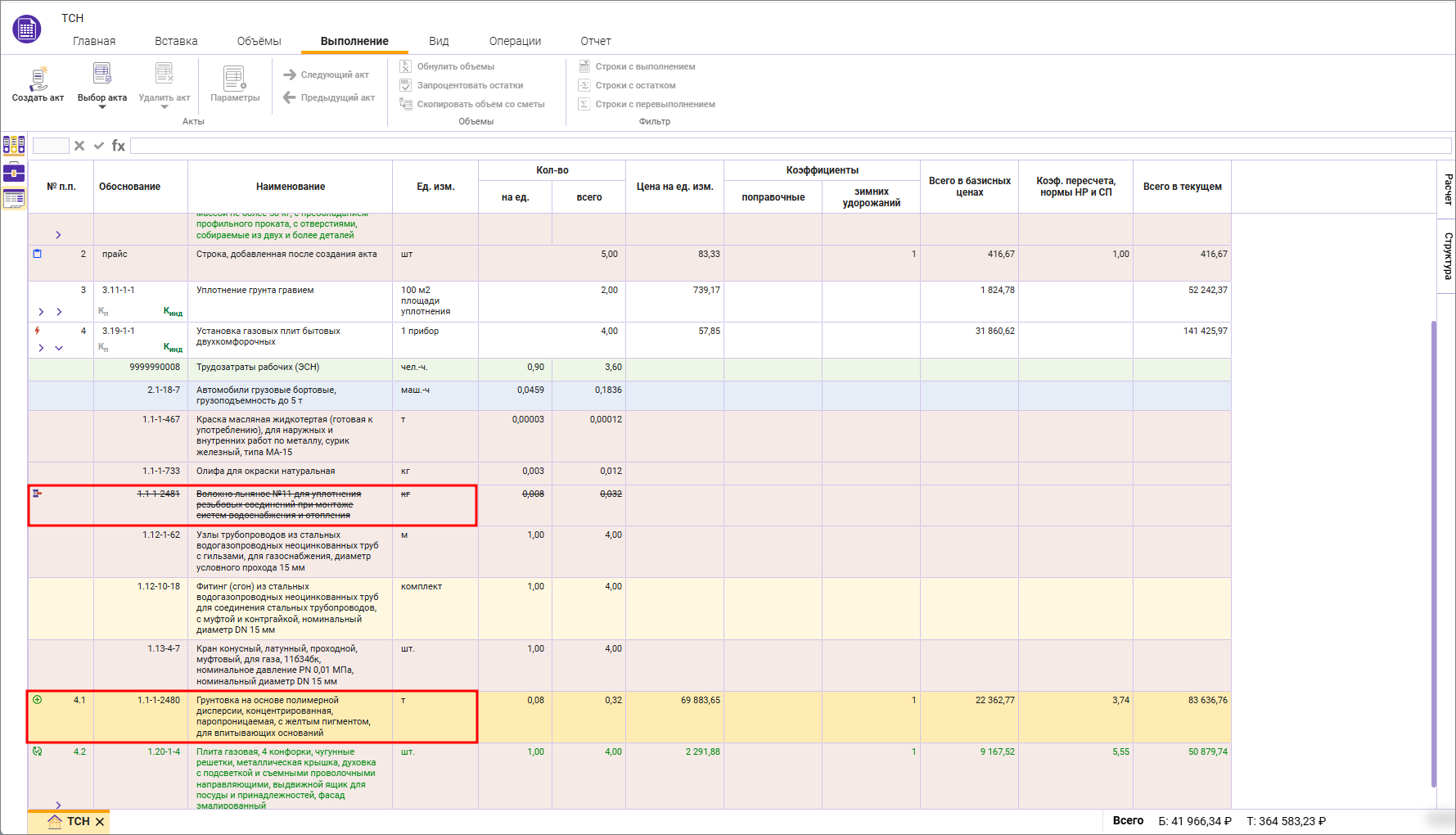
Task: Expand row 3 with the right-hand chevron
Action: (59, 312)
